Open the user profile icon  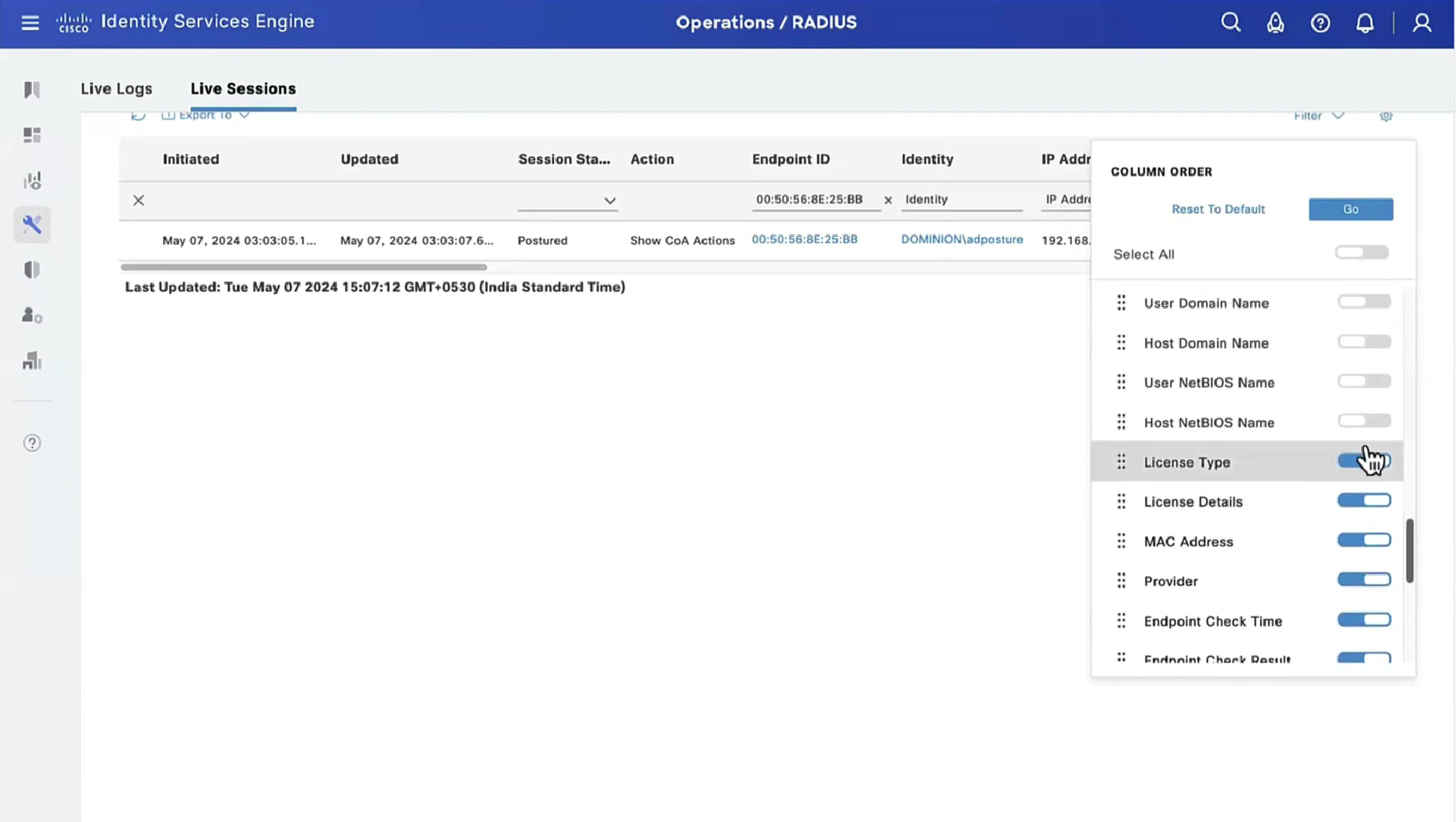pos(1422,23)
